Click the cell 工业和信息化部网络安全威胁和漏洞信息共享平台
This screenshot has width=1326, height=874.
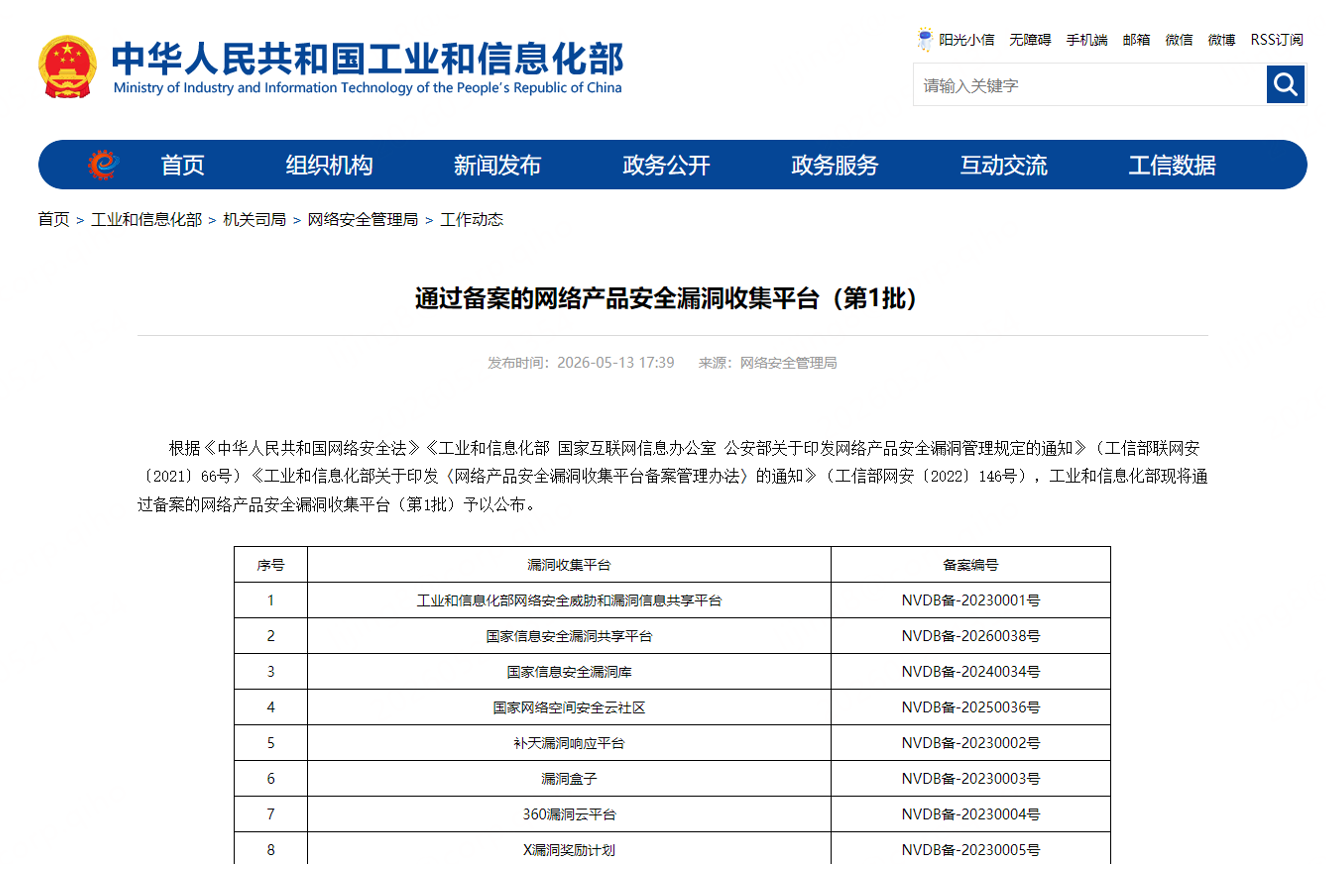pos(569,601)
